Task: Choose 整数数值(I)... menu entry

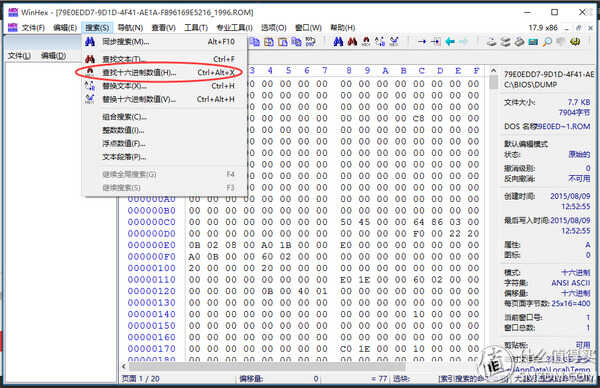Action: (164, 130)
